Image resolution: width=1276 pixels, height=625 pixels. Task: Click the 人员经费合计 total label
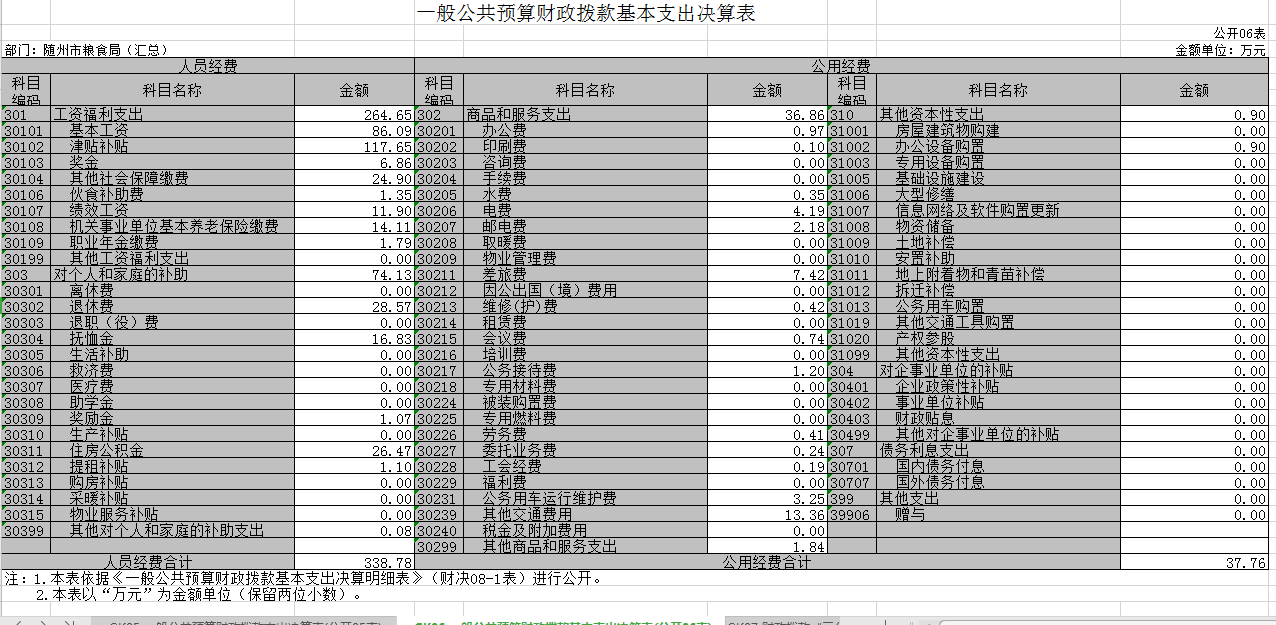pyautogui.click(x=148, y=563)
